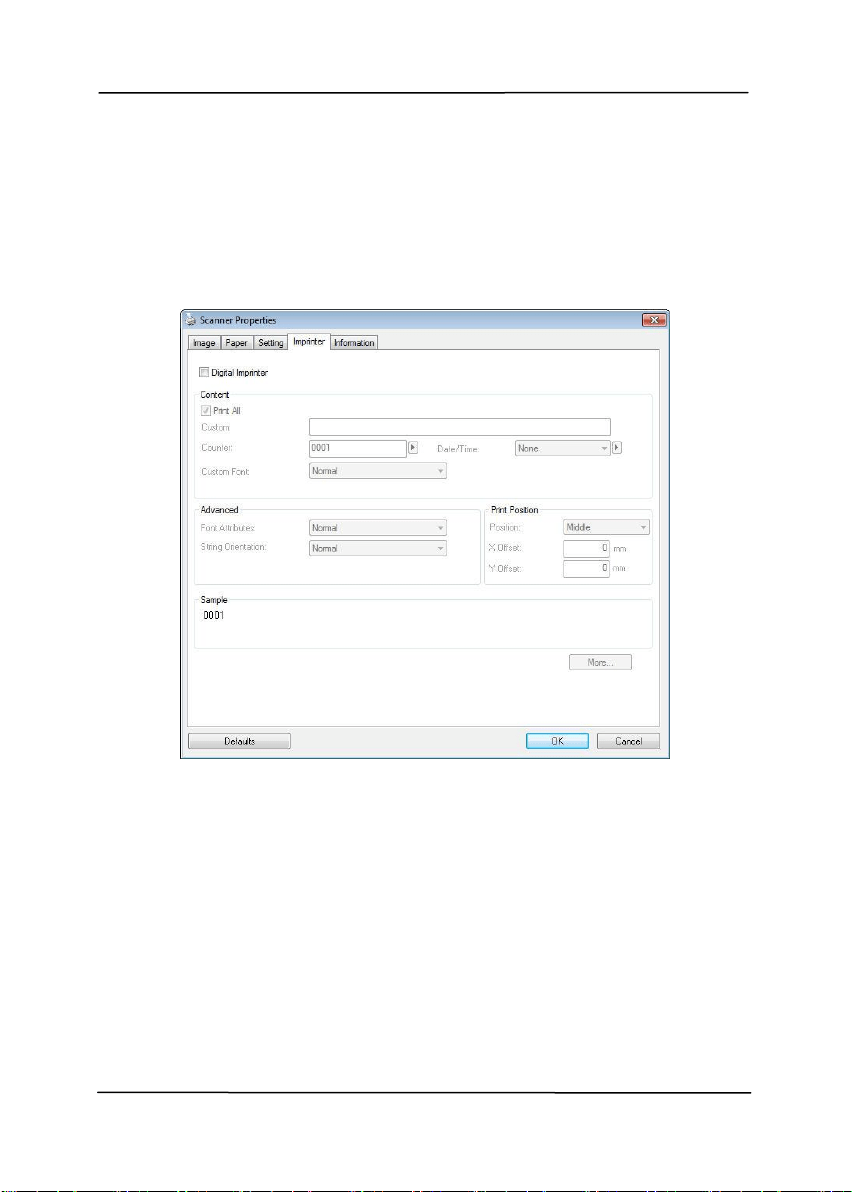Open the Position dropdown set to Middle
The image size is (852, 1192).
[x=606, y=527]
